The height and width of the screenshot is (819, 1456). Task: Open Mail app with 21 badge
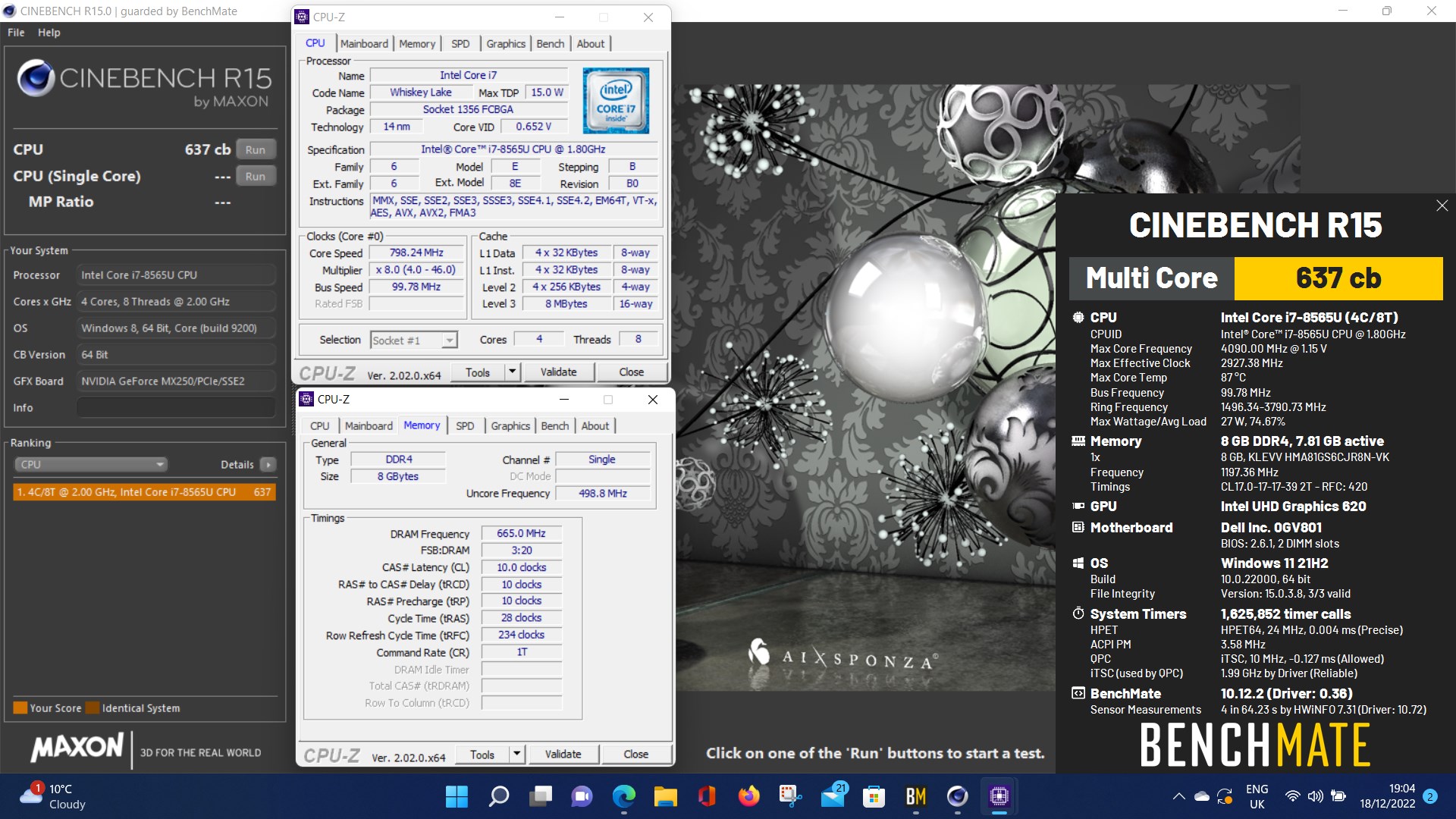click(x=833, y=796)
